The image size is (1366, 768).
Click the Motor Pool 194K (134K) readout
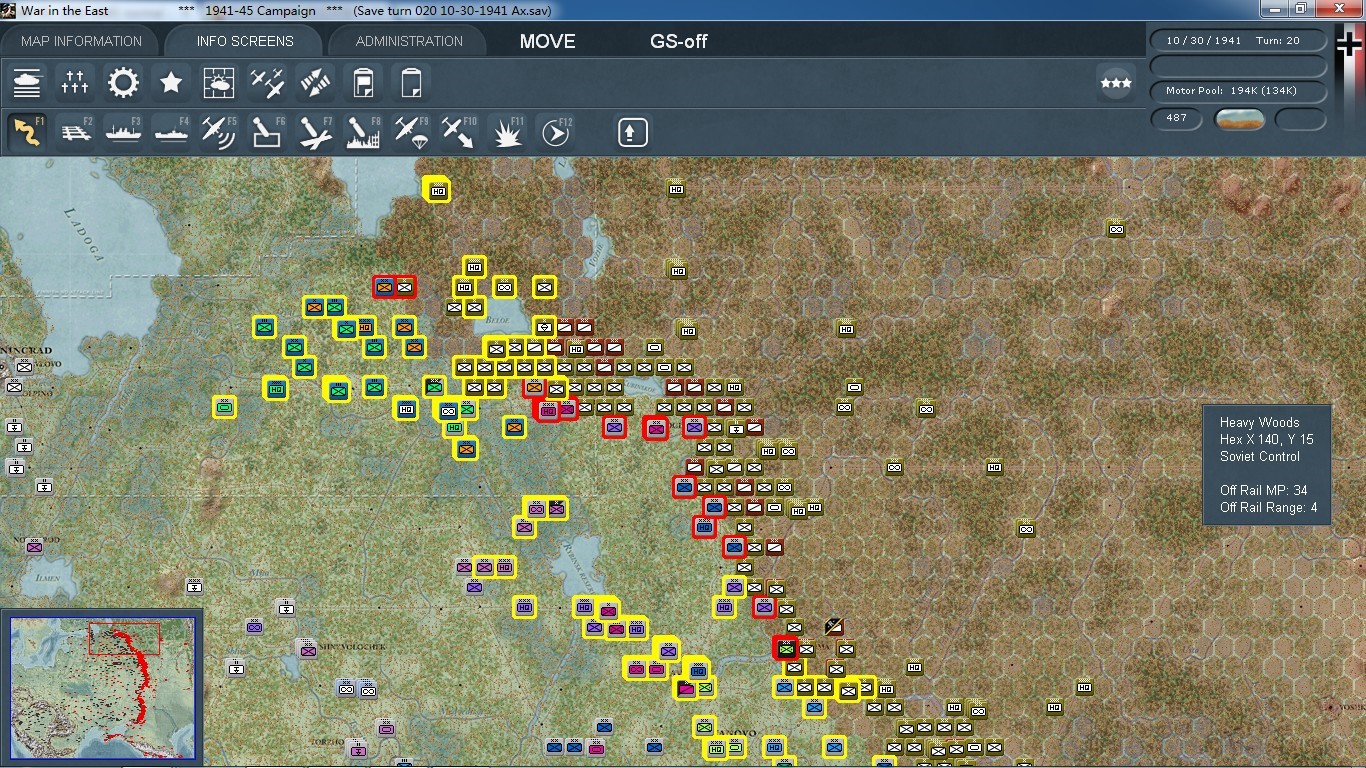pyautogui.click(x=1239, y=91)
